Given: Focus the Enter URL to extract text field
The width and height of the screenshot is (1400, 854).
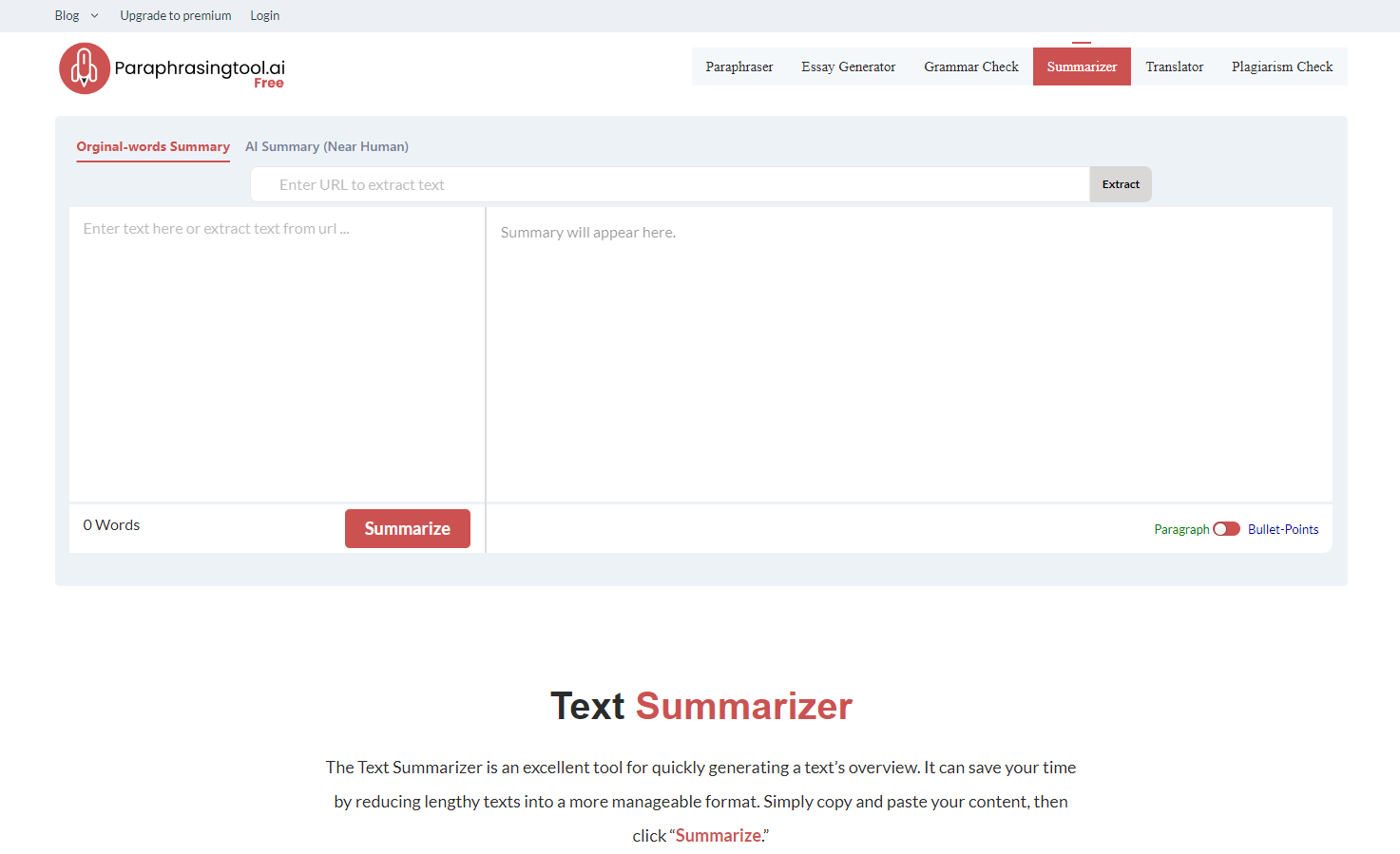Looking at the screenshot, I should 670,184.
